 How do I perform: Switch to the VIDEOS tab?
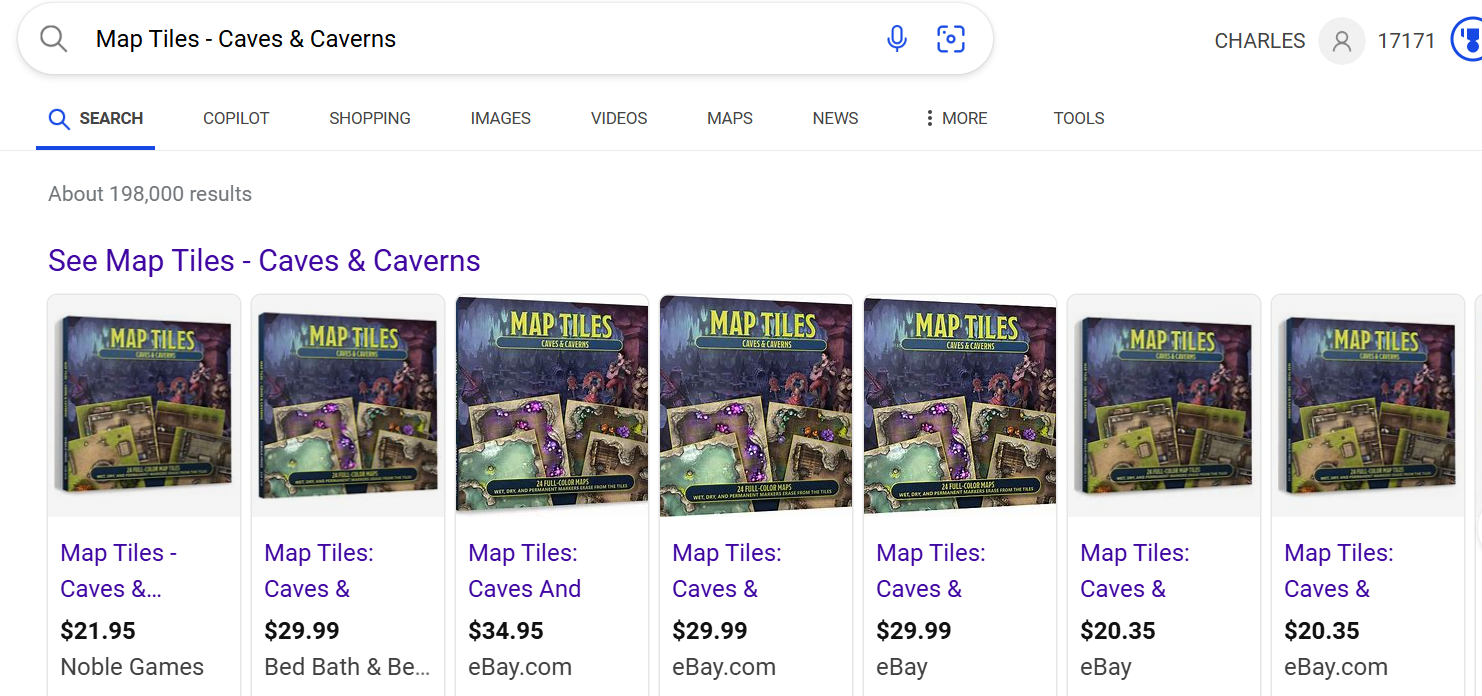[x=619, y=118]
